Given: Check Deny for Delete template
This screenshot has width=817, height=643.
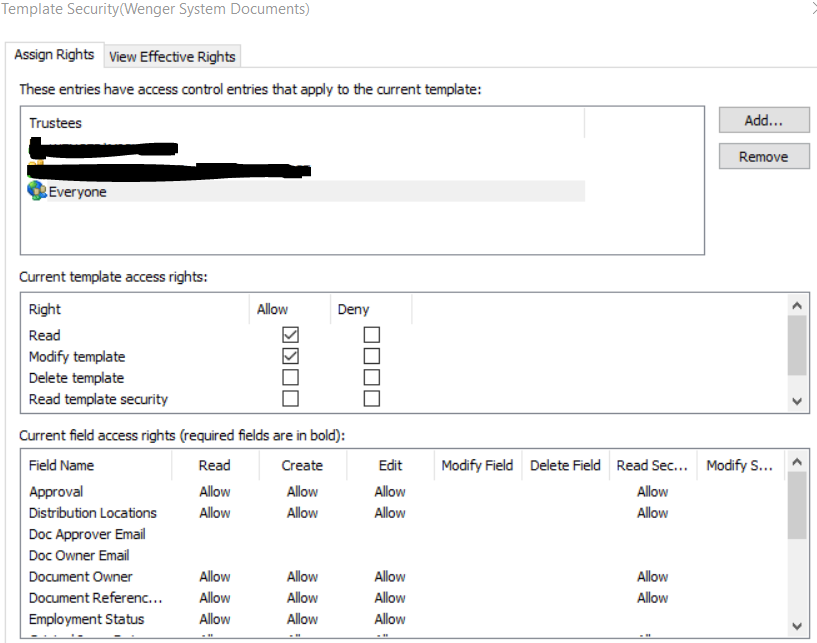Looking at the screenshot, I should 372,378.
